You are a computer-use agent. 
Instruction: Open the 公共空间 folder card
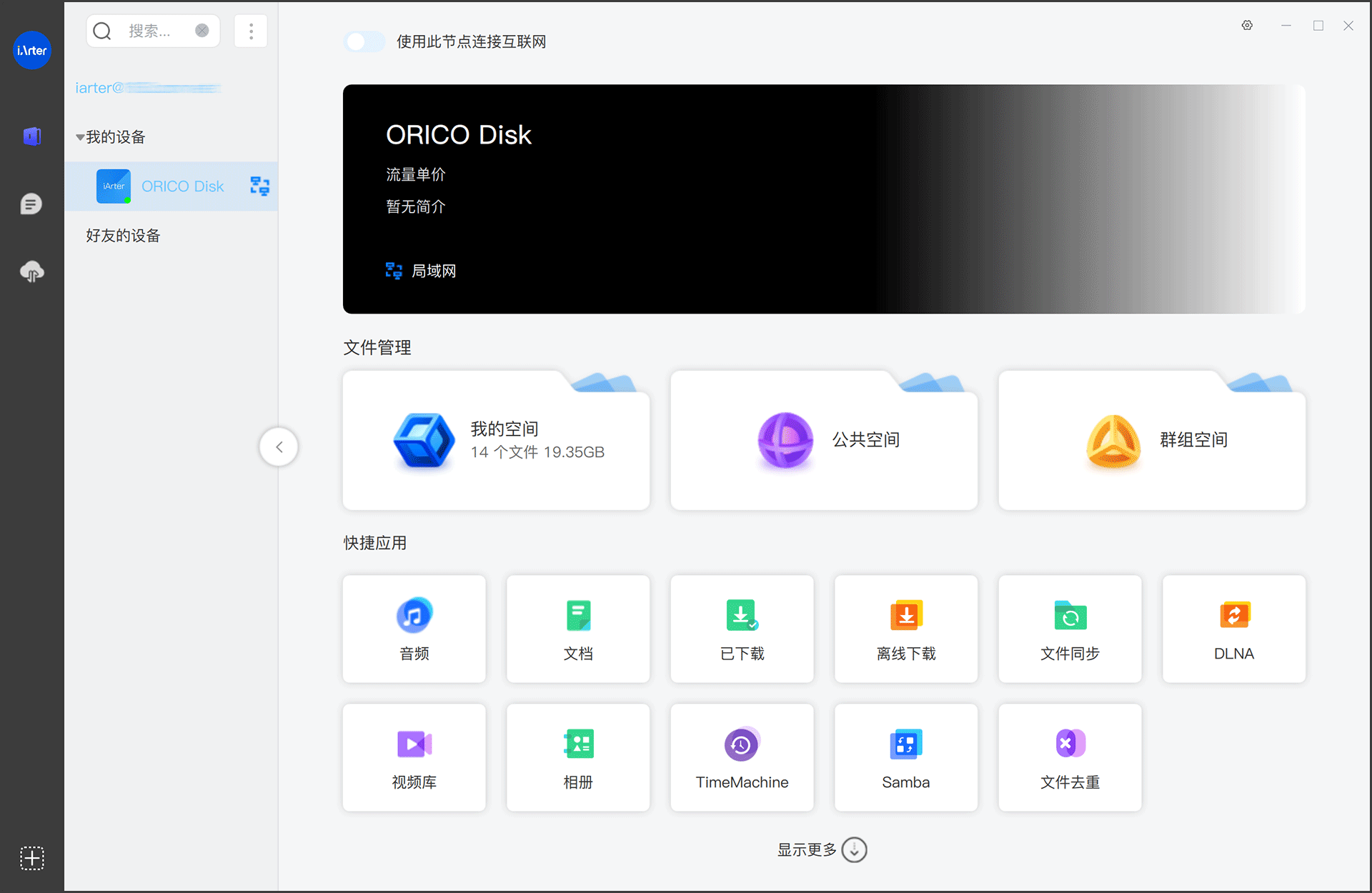coord(824,441)
